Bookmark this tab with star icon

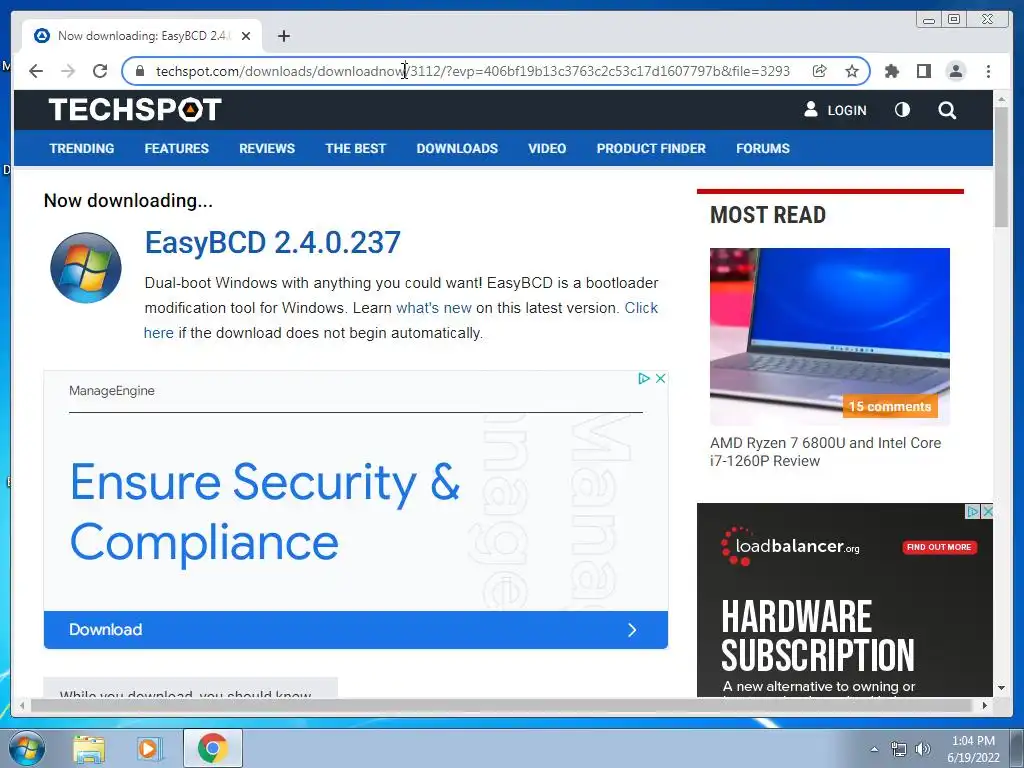pyautogui.click(x=852, y=71)
